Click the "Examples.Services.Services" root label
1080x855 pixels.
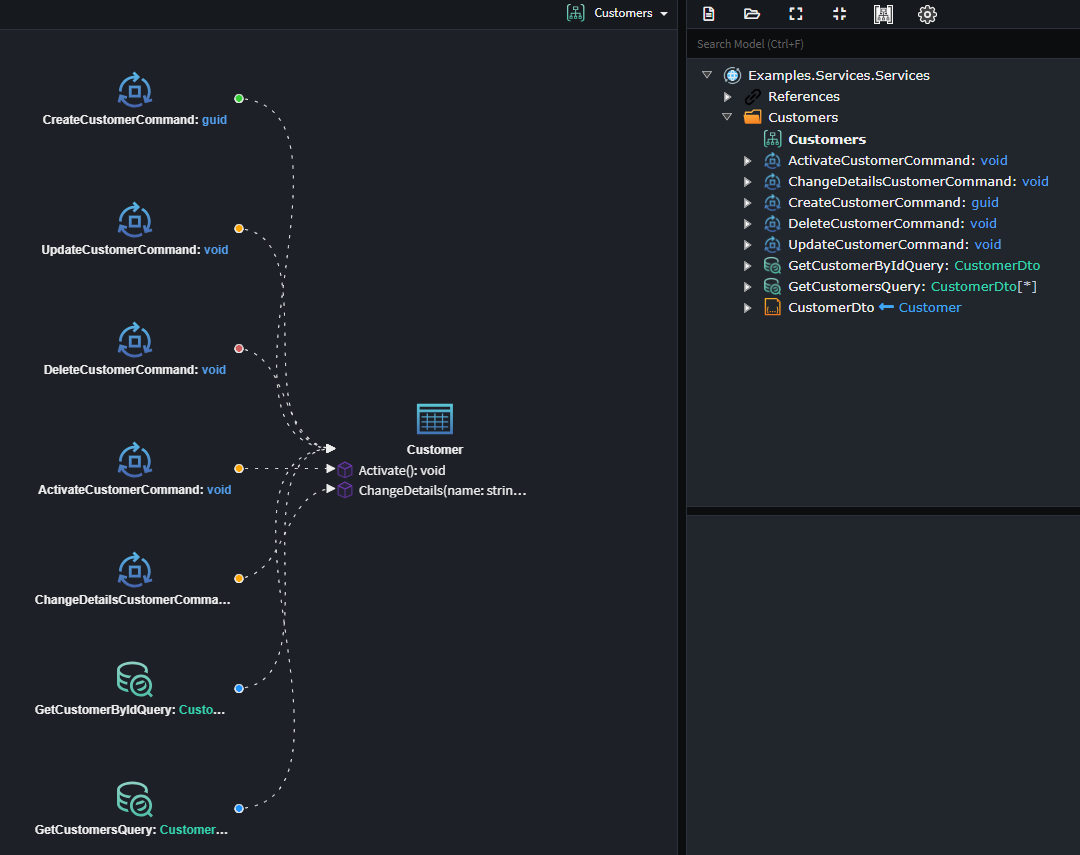click(839, 75)
